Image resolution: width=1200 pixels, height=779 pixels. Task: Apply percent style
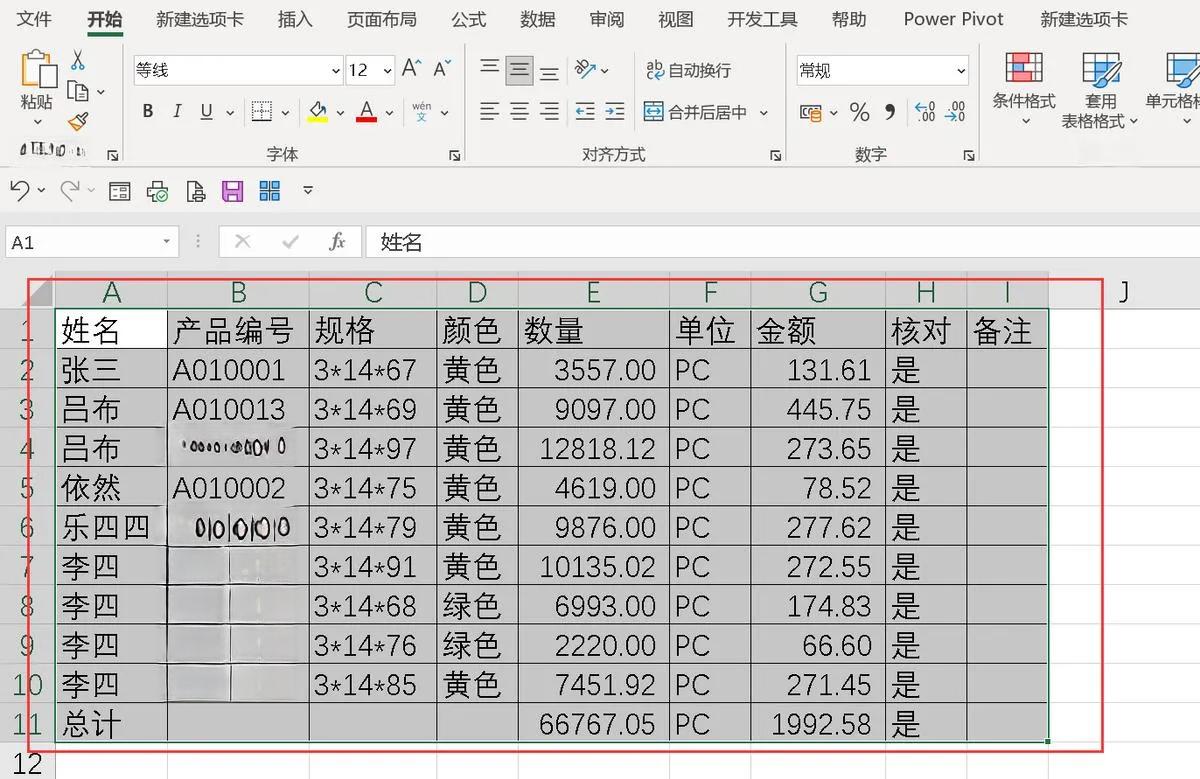coord(859,112)
